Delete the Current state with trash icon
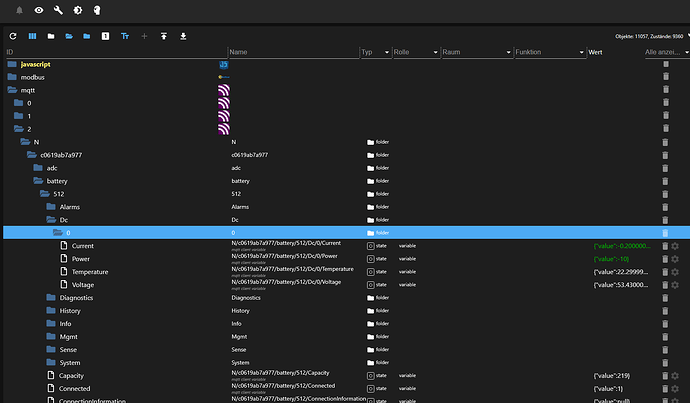Viewport: 690px width, 403px height. click(x=665, y=246)
